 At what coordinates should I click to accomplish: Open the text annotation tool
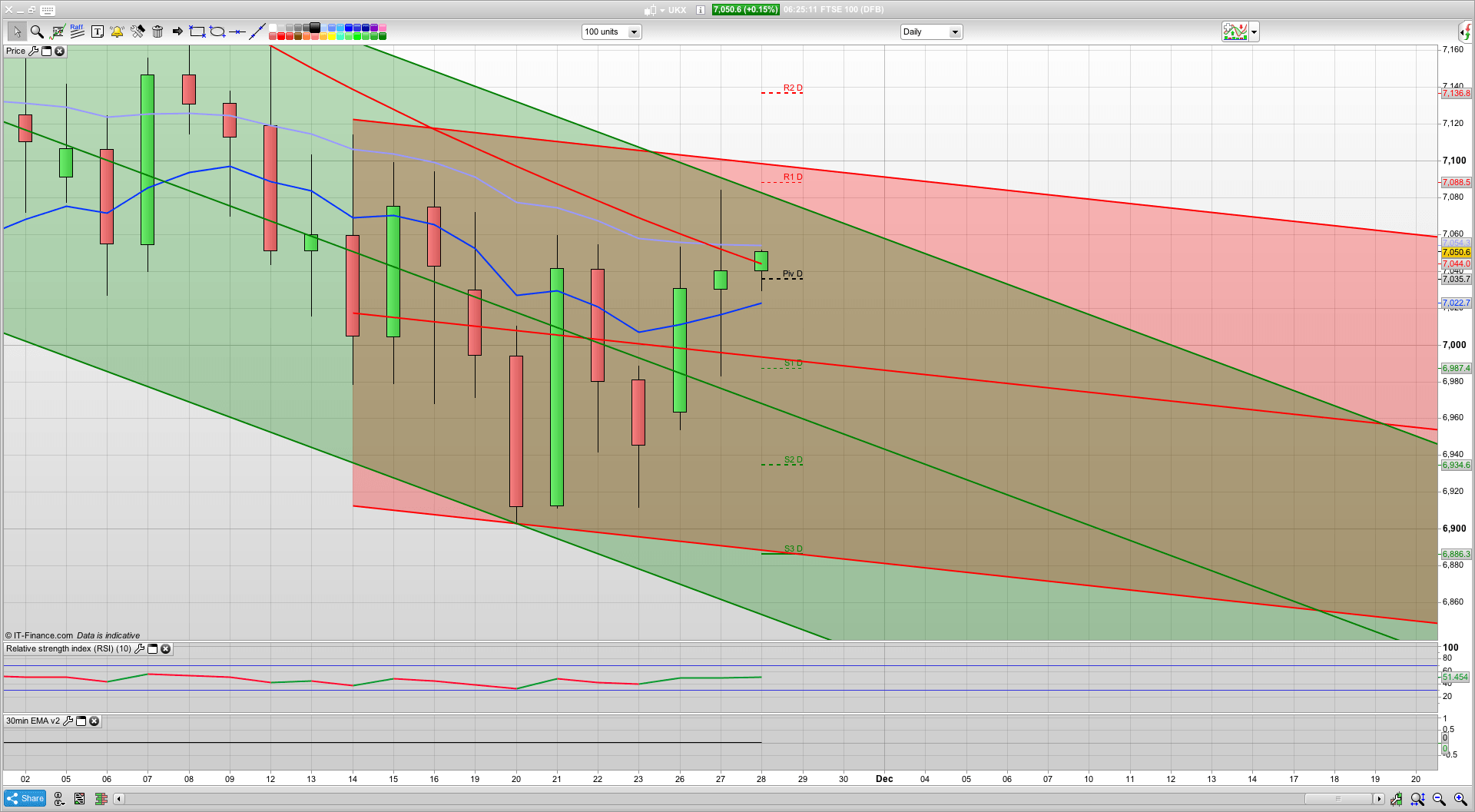click(x=98, y=31)
